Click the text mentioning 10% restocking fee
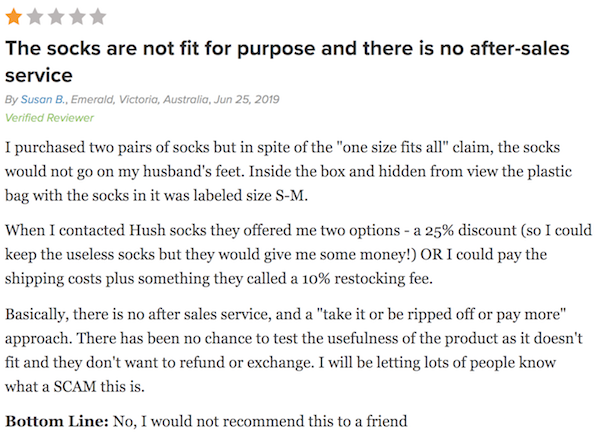The height and width of the screenshot is (442, 600). pos(367,279)
